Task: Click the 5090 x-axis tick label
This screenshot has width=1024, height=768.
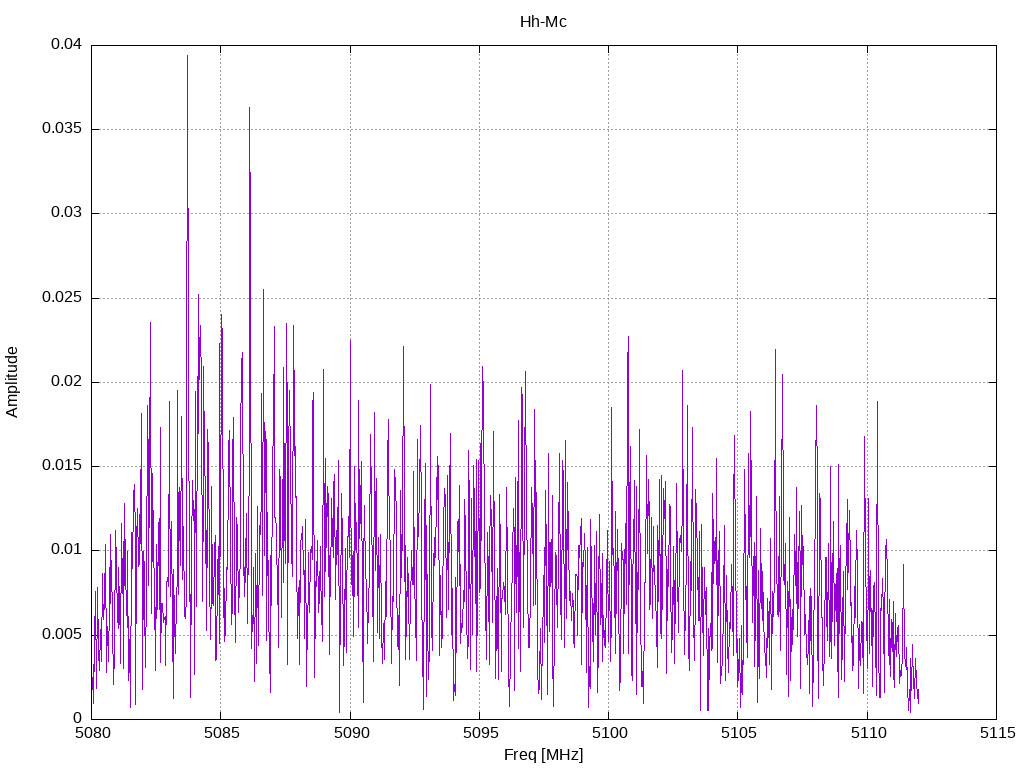Action: pyautogui.click(x=351, y=733)
